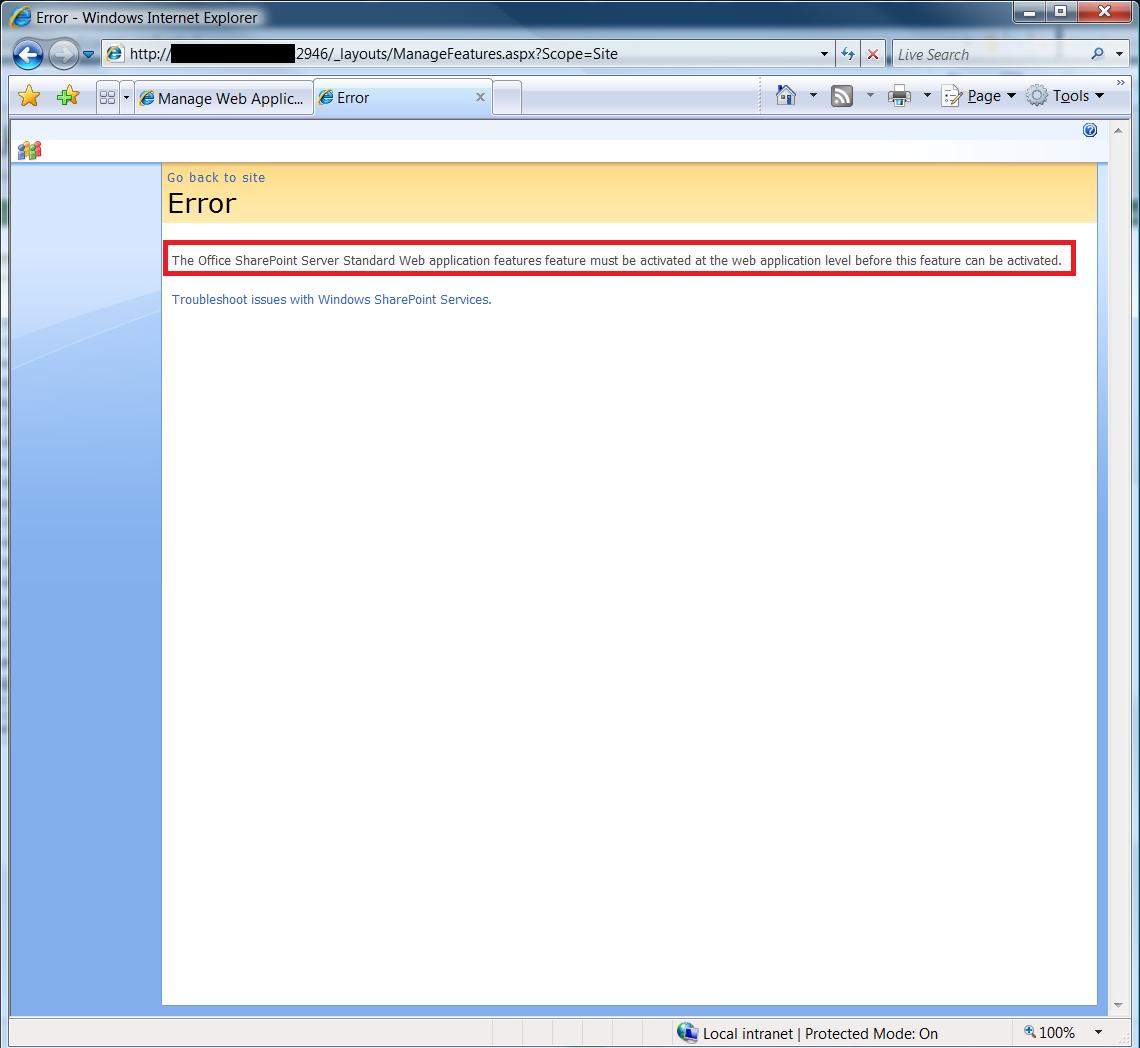Image resolution: width=1140 pixels, height=1048 pixels.
Task: Open the Quick Tabs grid view
Action: pyautogui.click(x=107, y=98)
